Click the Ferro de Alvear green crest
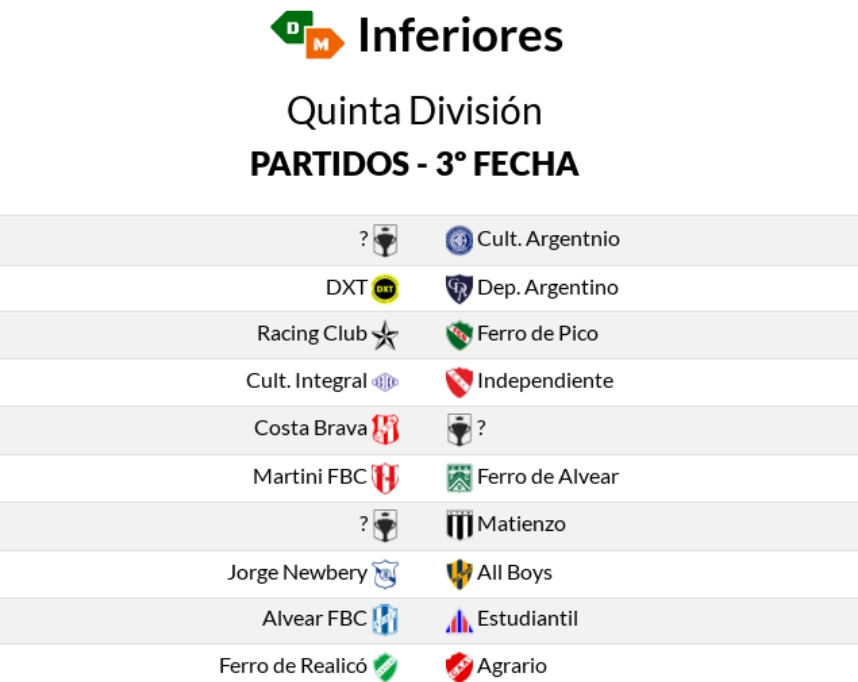The image size is (858, 682). [x=459, y=478]
